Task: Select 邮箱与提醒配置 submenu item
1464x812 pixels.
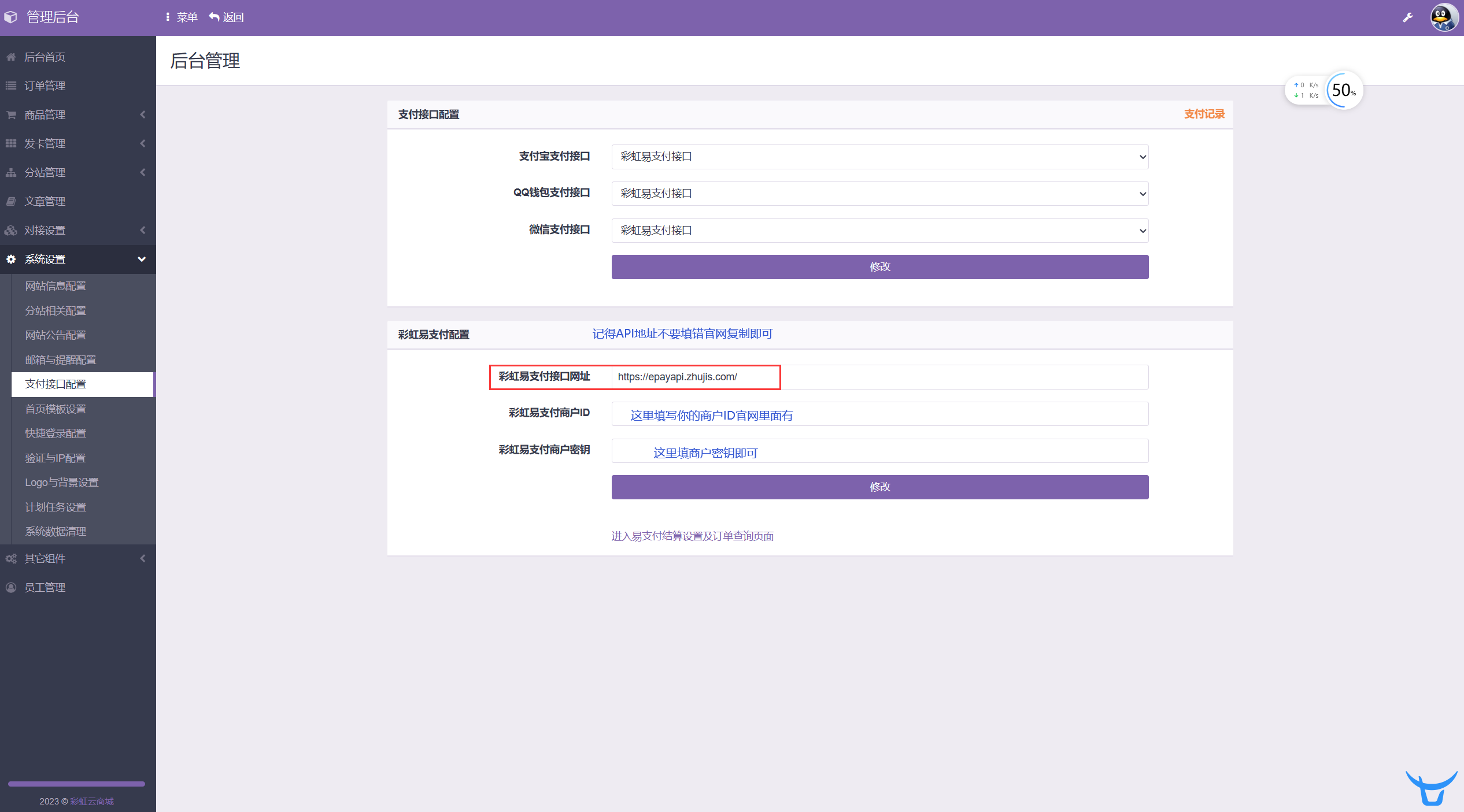Action: click(x=83, y=359)
